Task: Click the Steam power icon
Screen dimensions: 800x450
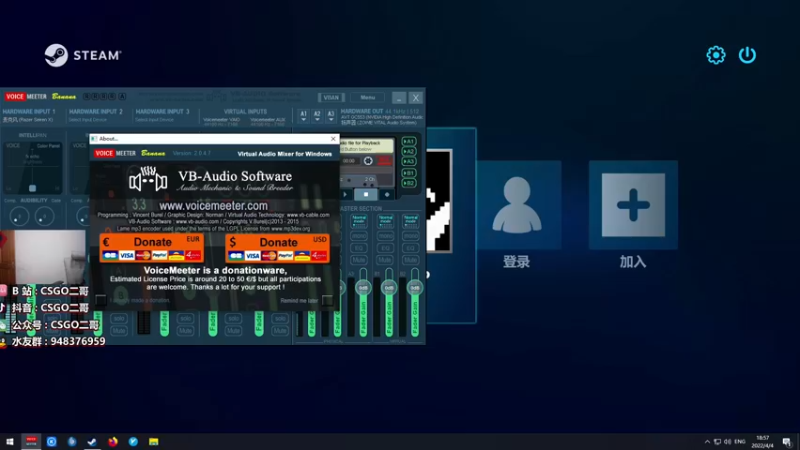Action: tap(747, 55)
